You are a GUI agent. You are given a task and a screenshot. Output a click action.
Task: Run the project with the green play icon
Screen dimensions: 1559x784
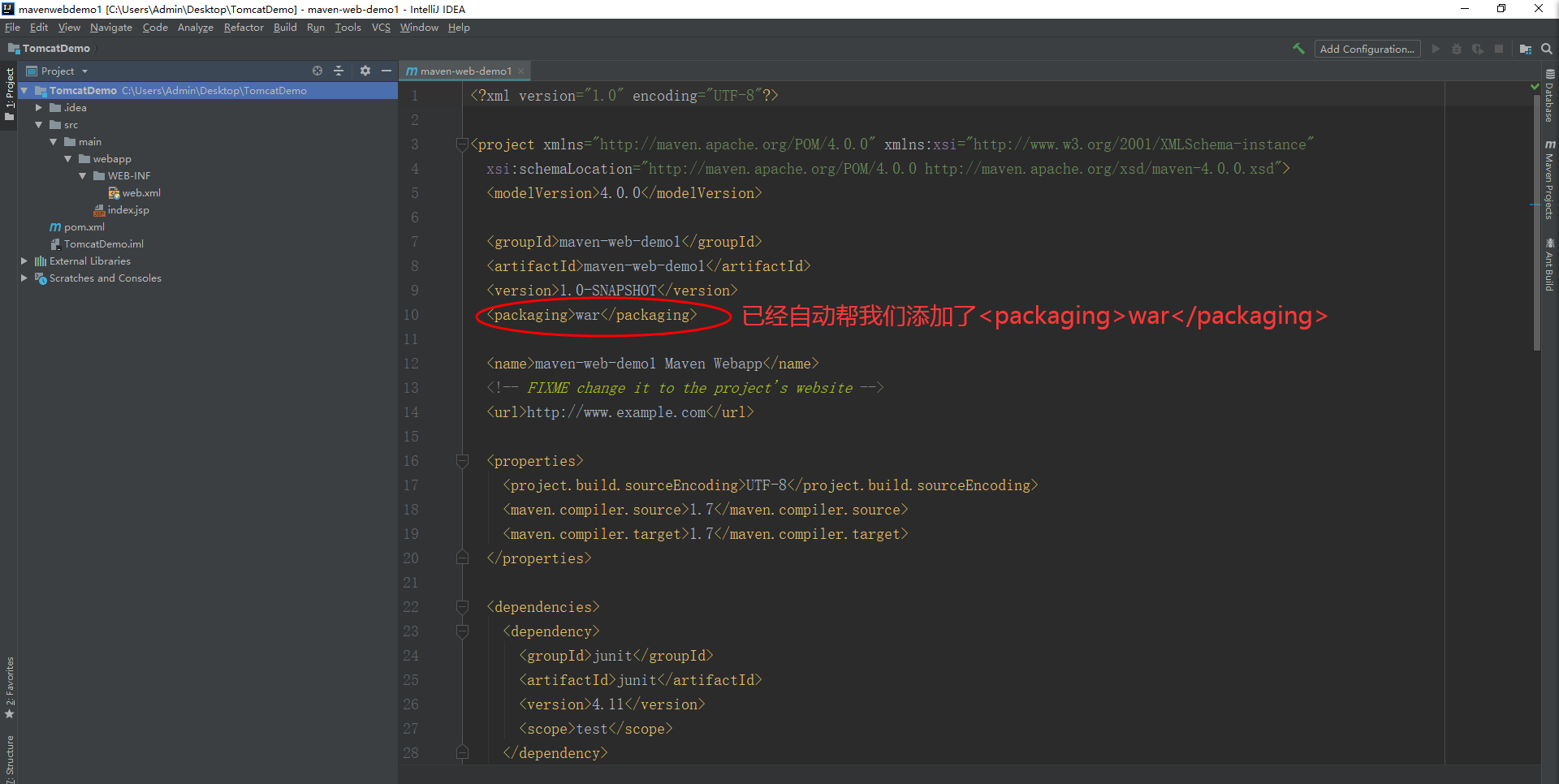click(x=1436, y=49)
